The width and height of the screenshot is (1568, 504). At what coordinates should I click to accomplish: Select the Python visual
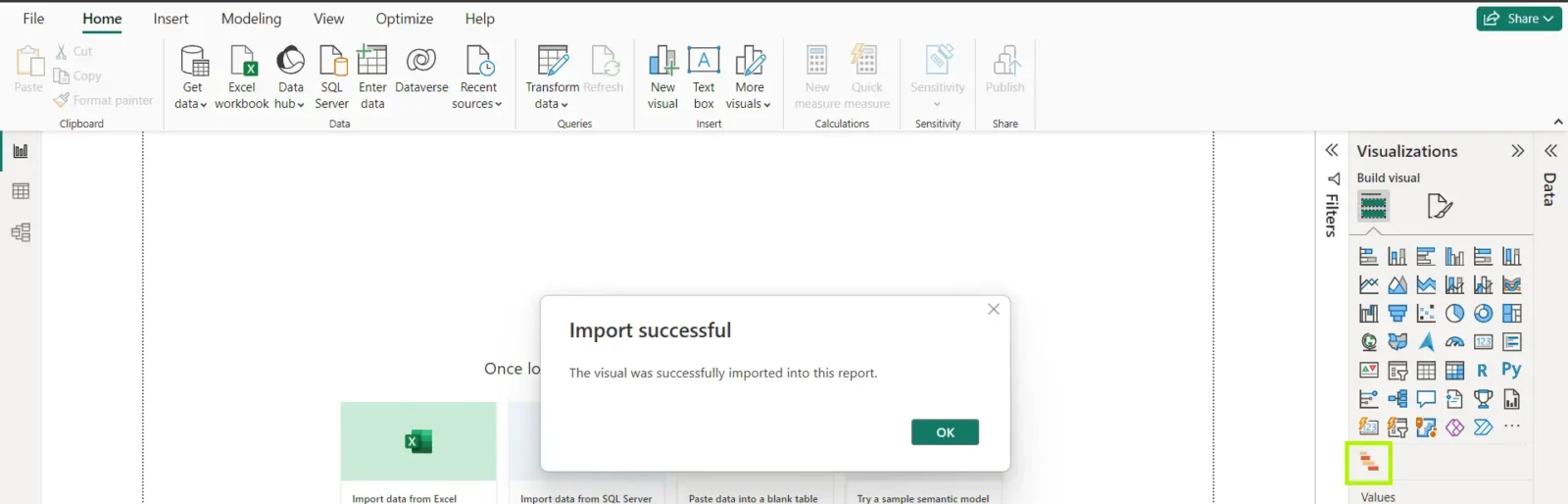pyautogui.click(x=1511, y=371)
